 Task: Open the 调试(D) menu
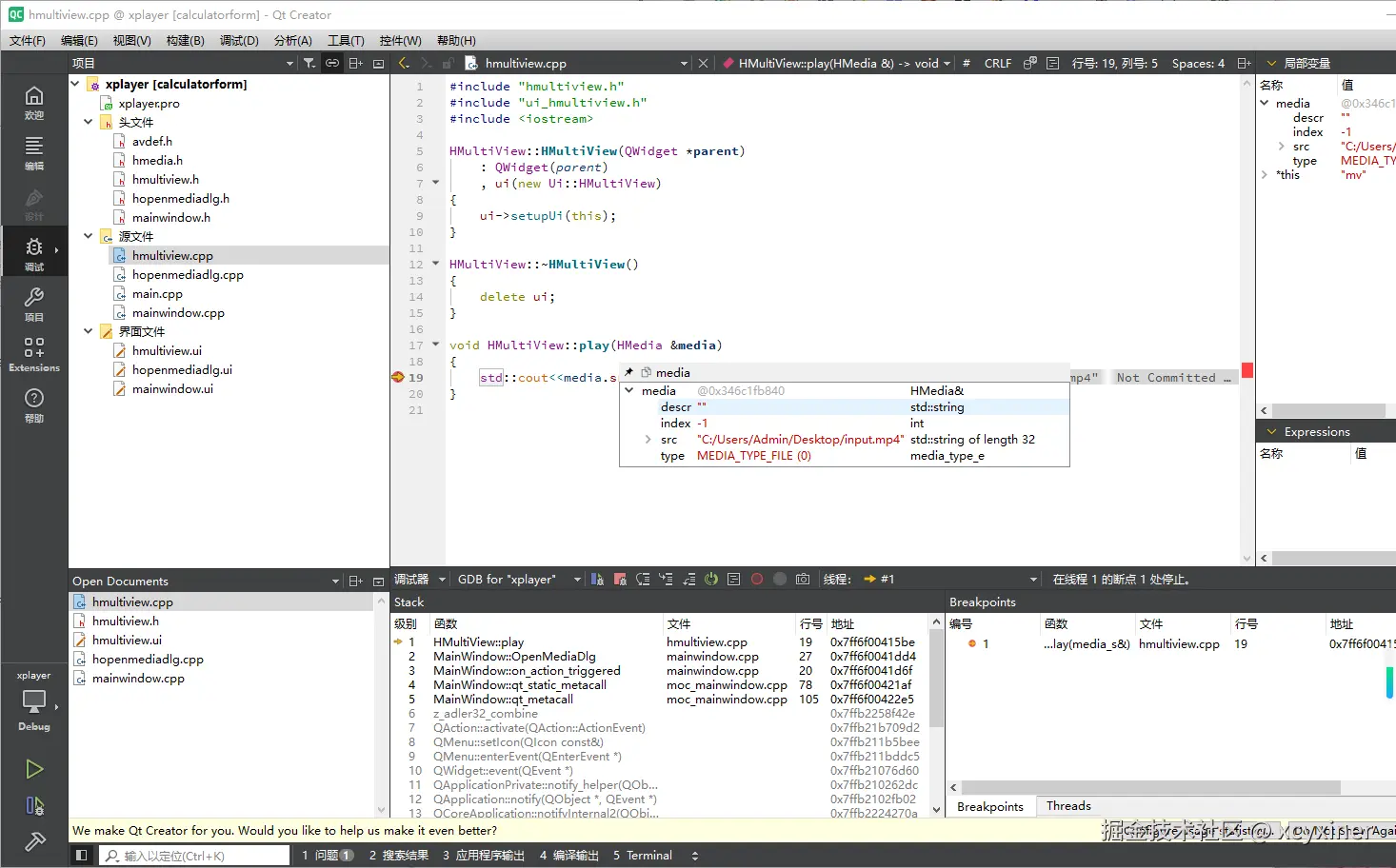tap(239, 40)
